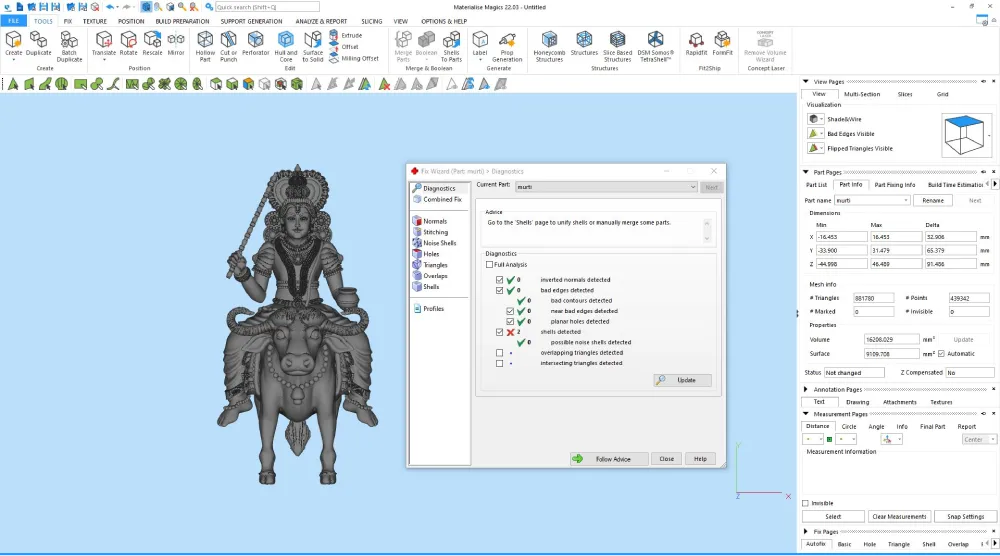Launch the FormFit tool
This screenshot has height=556, width=1000.
pyautogui.click(x=723, y=45)
